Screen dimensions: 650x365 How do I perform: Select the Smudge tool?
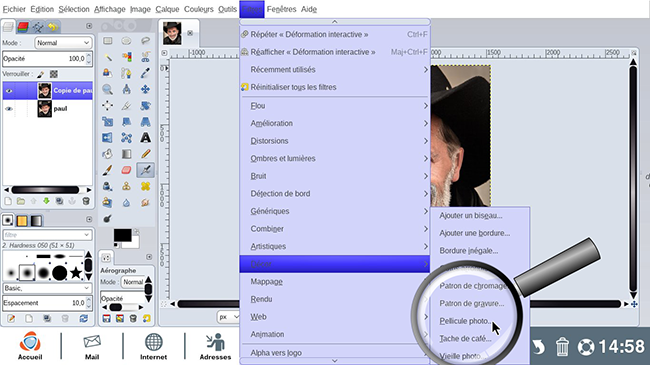pyautogui.click(x=145, y=202)
